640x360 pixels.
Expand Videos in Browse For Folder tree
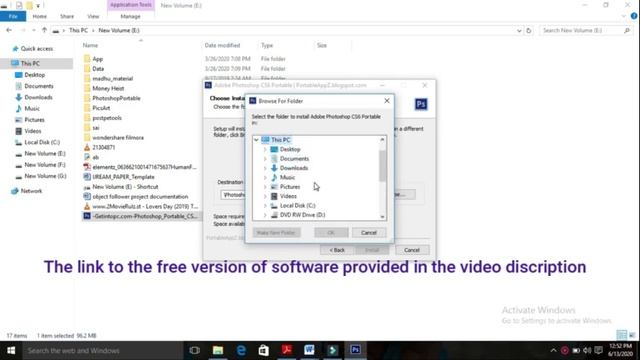(265, 196)
